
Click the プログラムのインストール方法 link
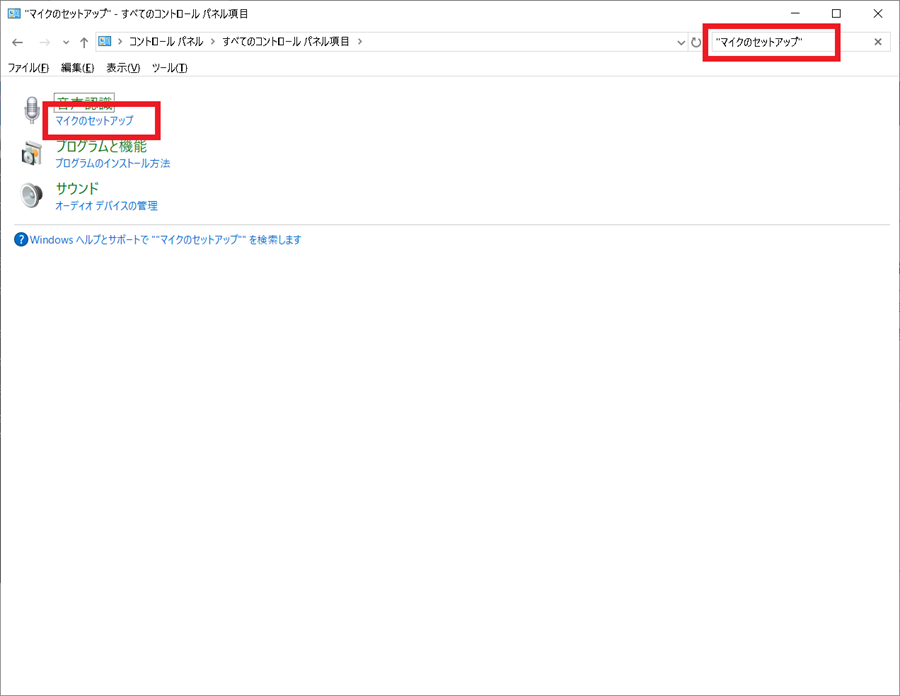pos(112,163)
